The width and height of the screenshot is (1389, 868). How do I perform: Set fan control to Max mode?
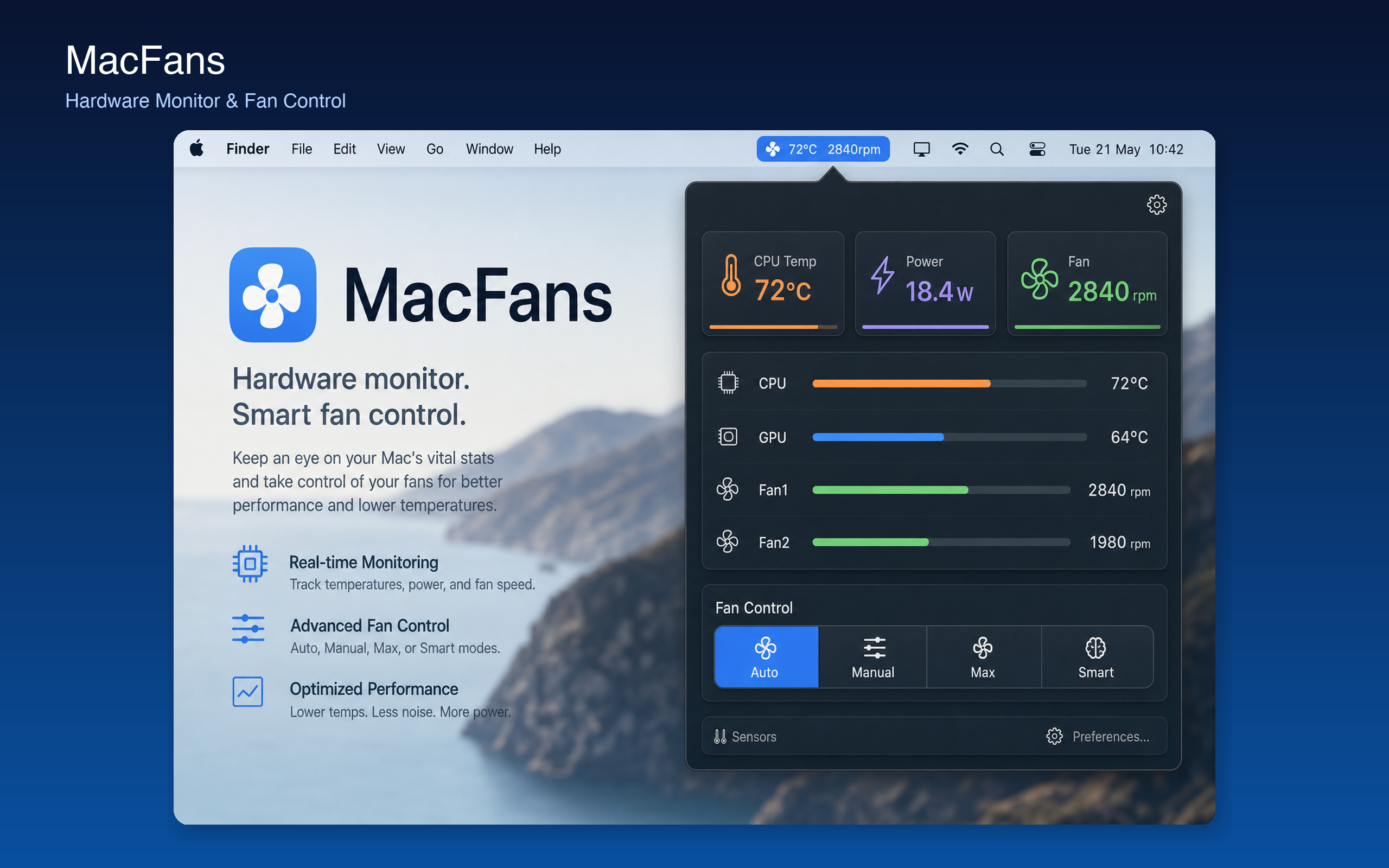click(983, 657)
